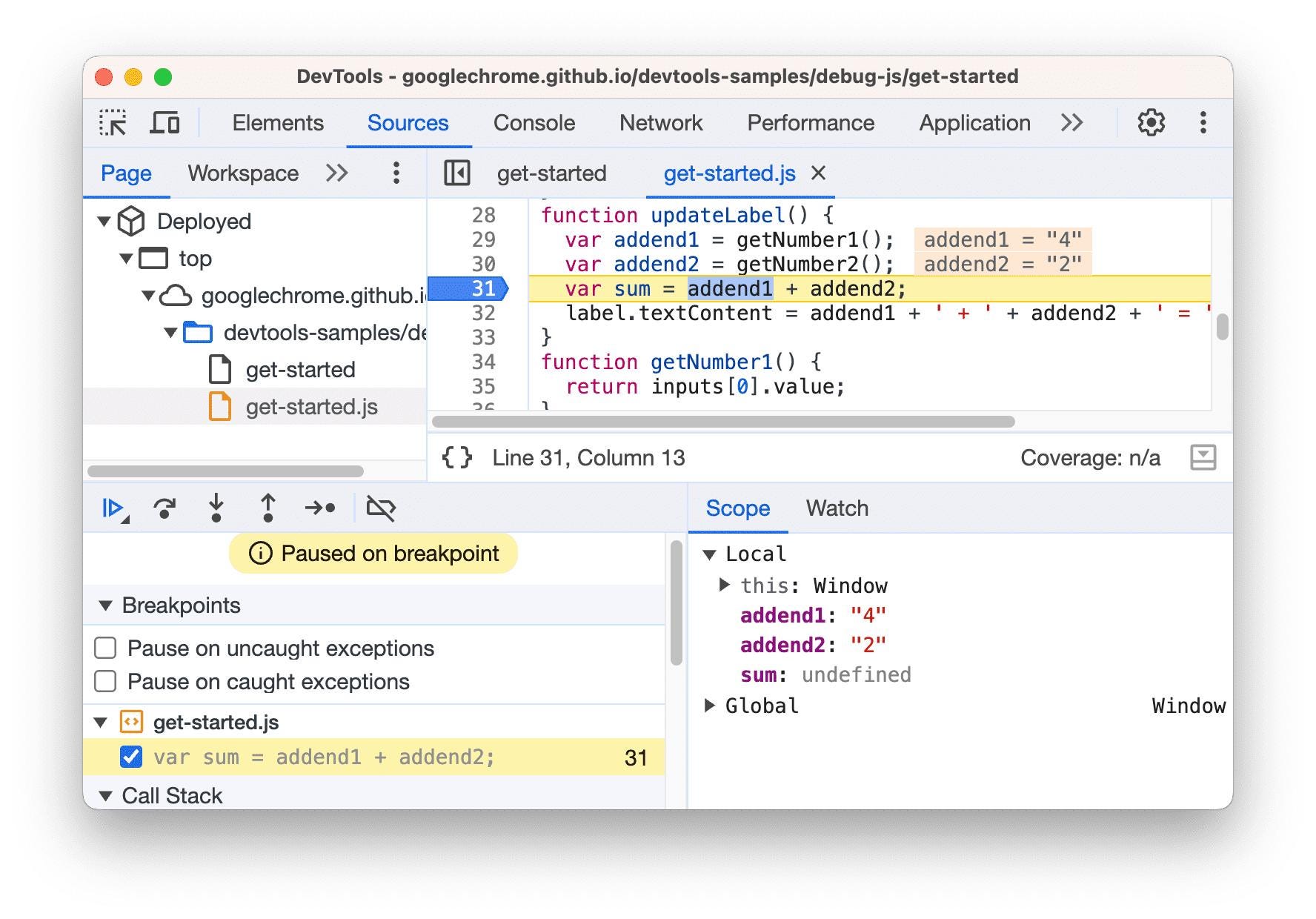Click the info icon in Paused on breakpoint
The height and width of the screenshot is (919, 1316).
260,554
